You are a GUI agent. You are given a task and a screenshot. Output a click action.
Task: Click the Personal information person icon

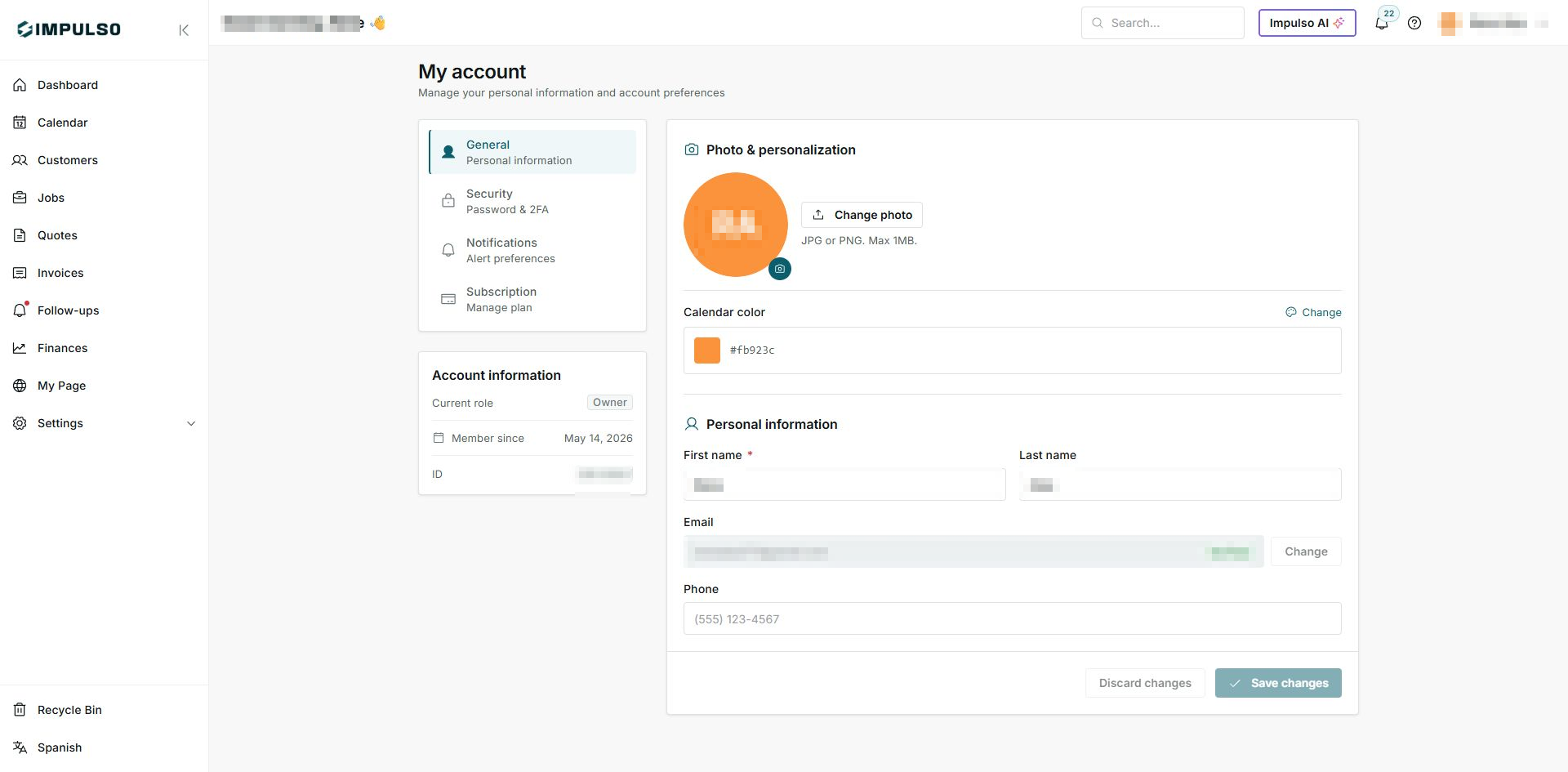point(692,424)
